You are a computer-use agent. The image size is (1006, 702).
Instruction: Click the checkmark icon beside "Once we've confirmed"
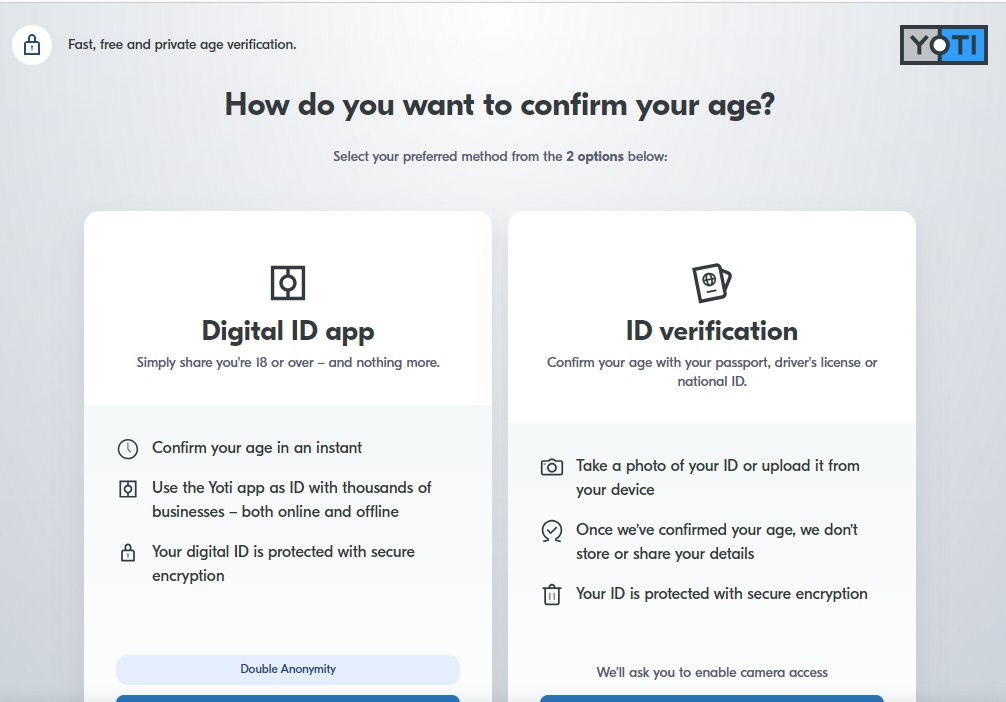click(552, 531)
